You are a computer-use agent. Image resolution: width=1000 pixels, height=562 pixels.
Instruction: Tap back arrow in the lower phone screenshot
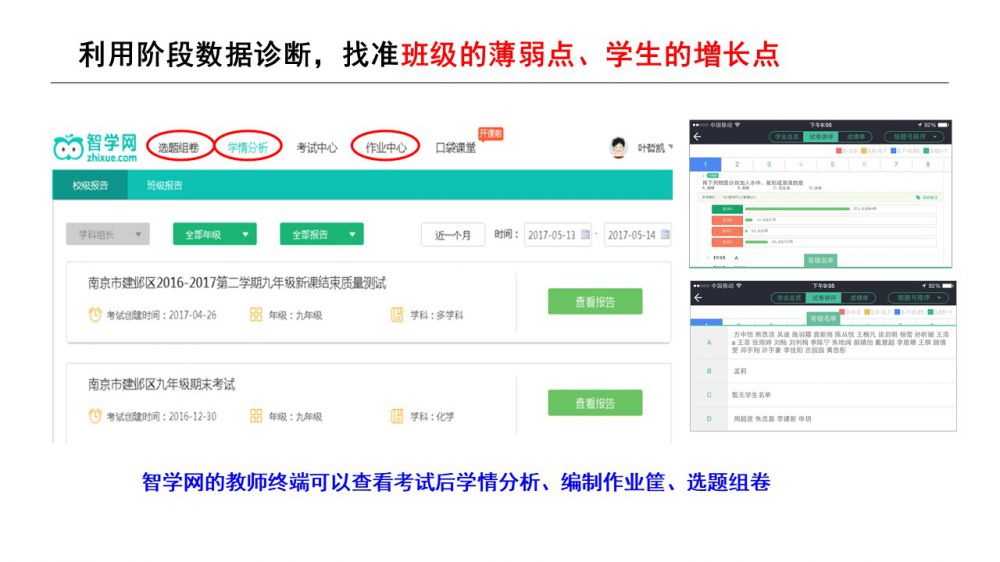[x=697, y=297]
